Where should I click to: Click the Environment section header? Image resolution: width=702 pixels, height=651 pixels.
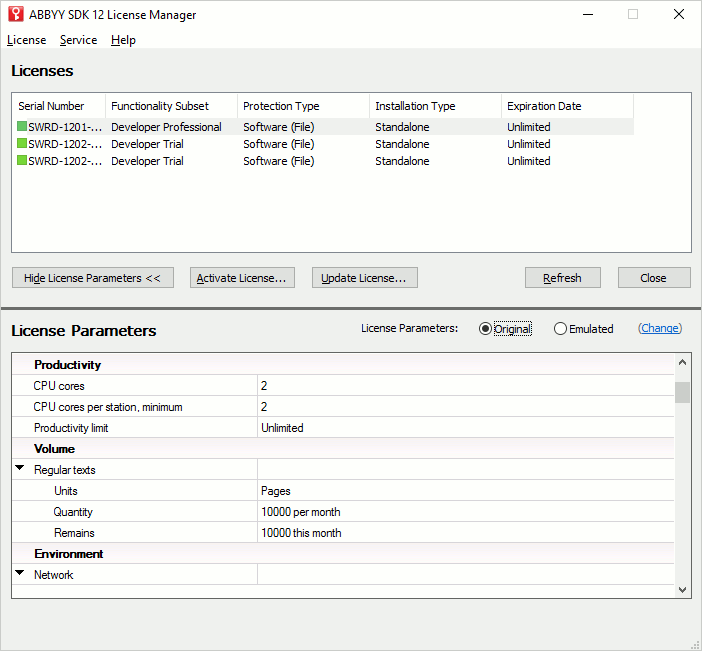343,554
